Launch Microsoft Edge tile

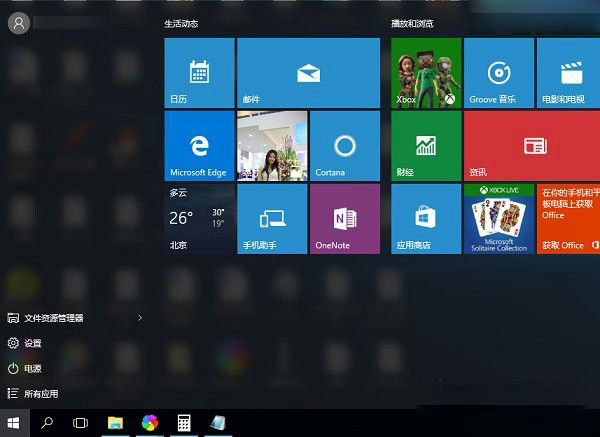[199, 146]
